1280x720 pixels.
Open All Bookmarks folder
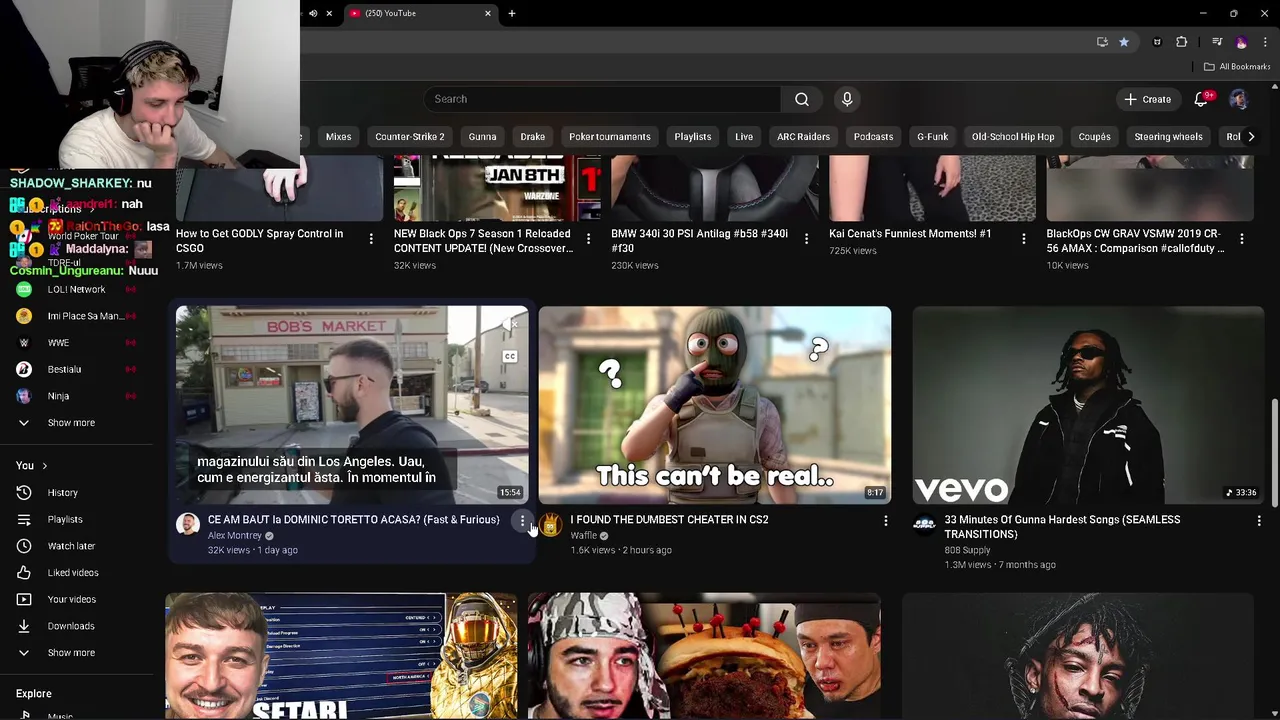point(1237,67)
